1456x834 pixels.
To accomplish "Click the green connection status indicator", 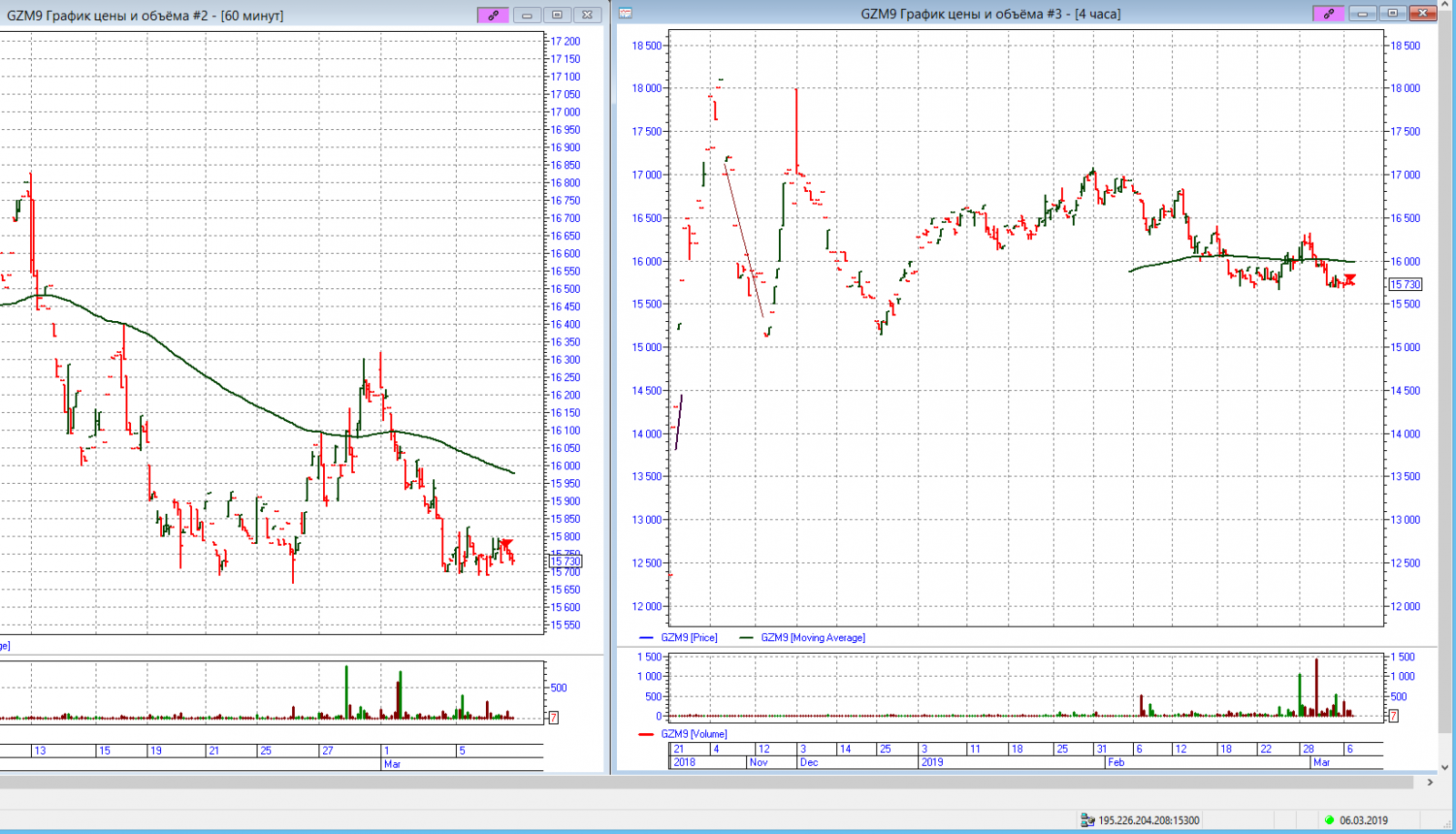I will 1330,820.
